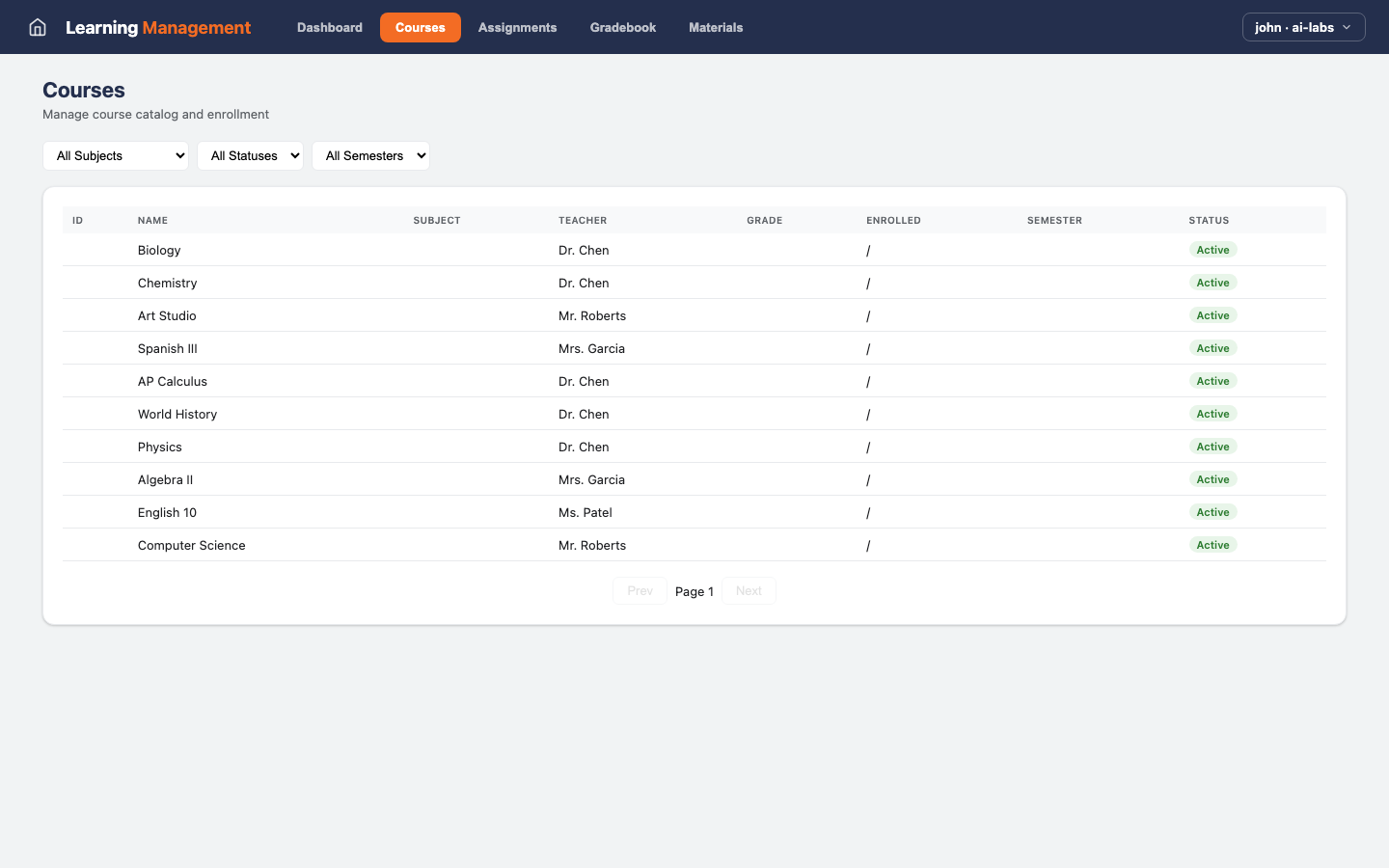This screenshot has width=1389, height=868.
Task: Expand the john · ai-labs account menu
Action: click(x=1303, y=27)
